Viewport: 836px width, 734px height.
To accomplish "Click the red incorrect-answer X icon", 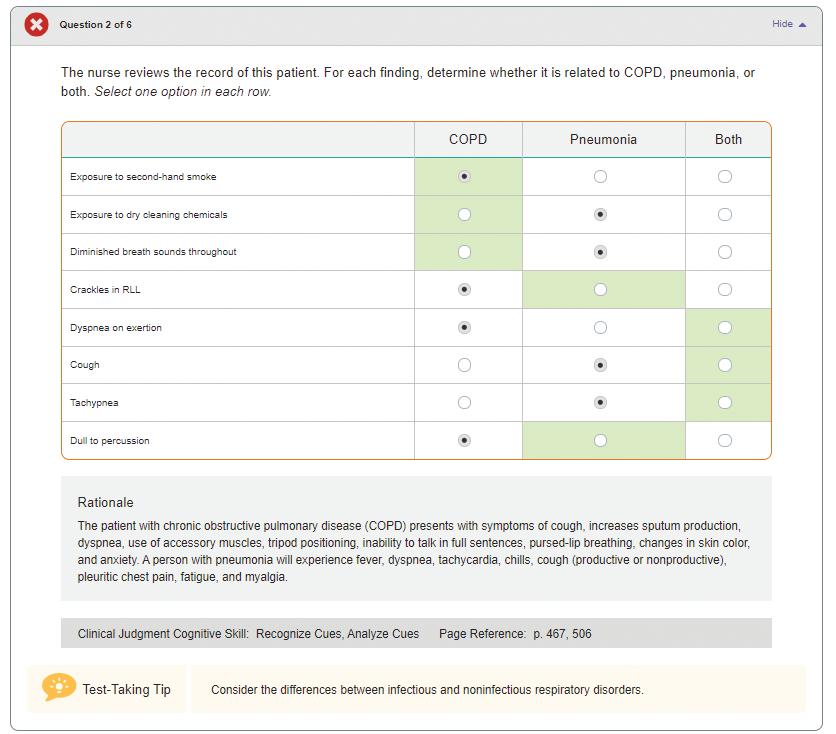I will [x=36, y=25].
